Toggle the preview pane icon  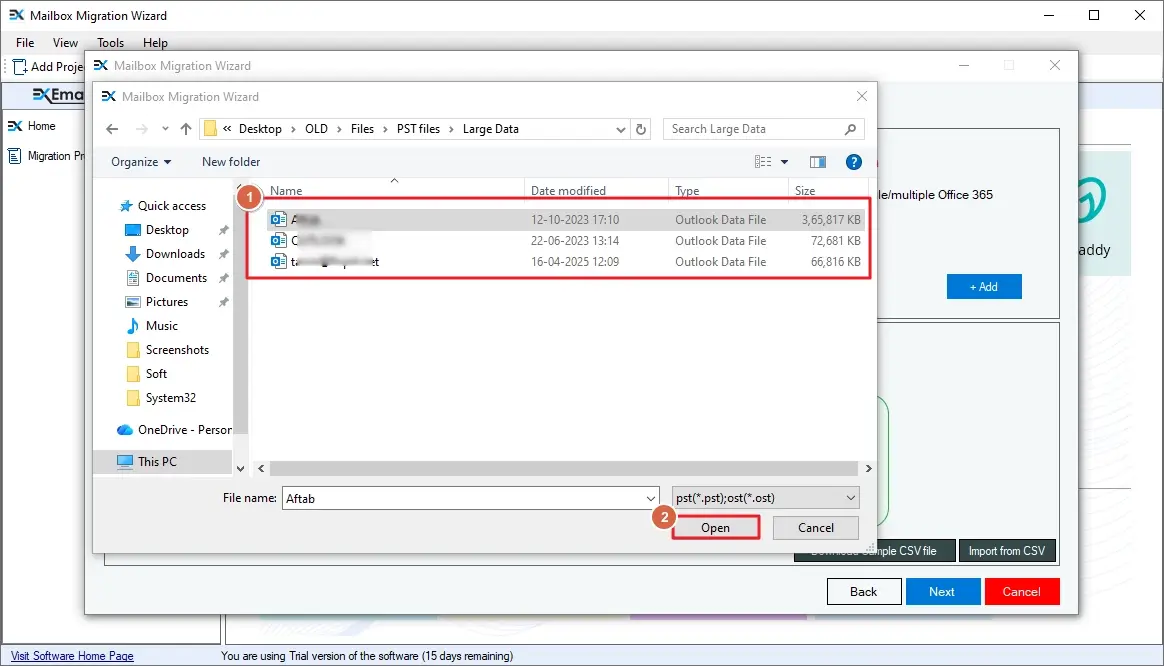coord(817,161)
